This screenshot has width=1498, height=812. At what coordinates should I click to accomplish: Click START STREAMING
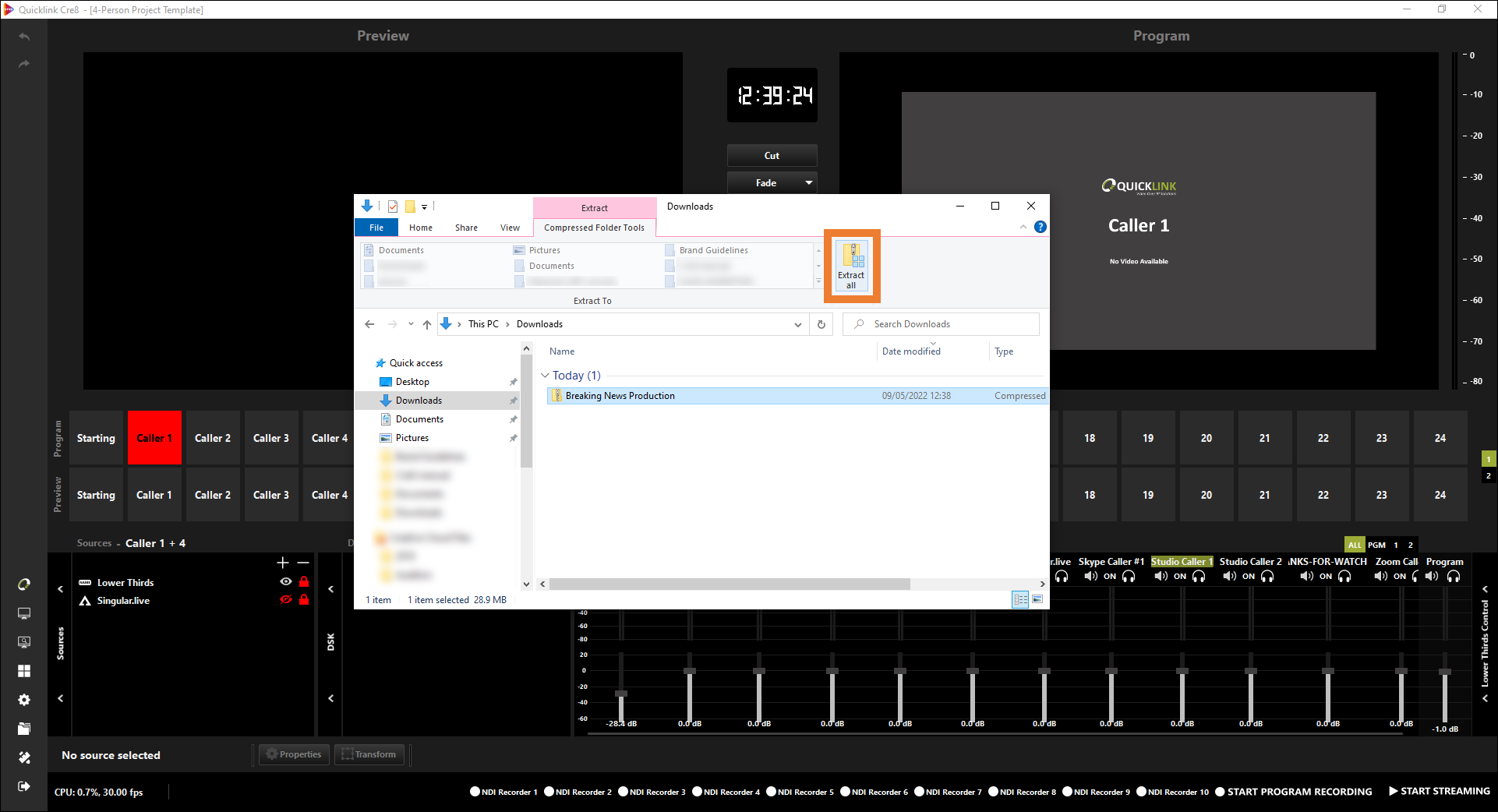[1439, 791]
